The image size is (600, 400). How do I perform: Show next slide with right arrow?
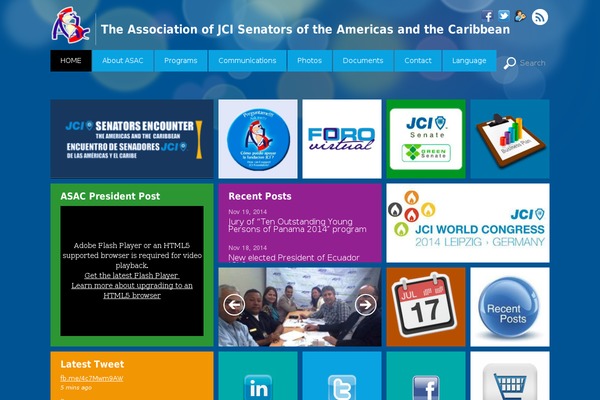365,305
